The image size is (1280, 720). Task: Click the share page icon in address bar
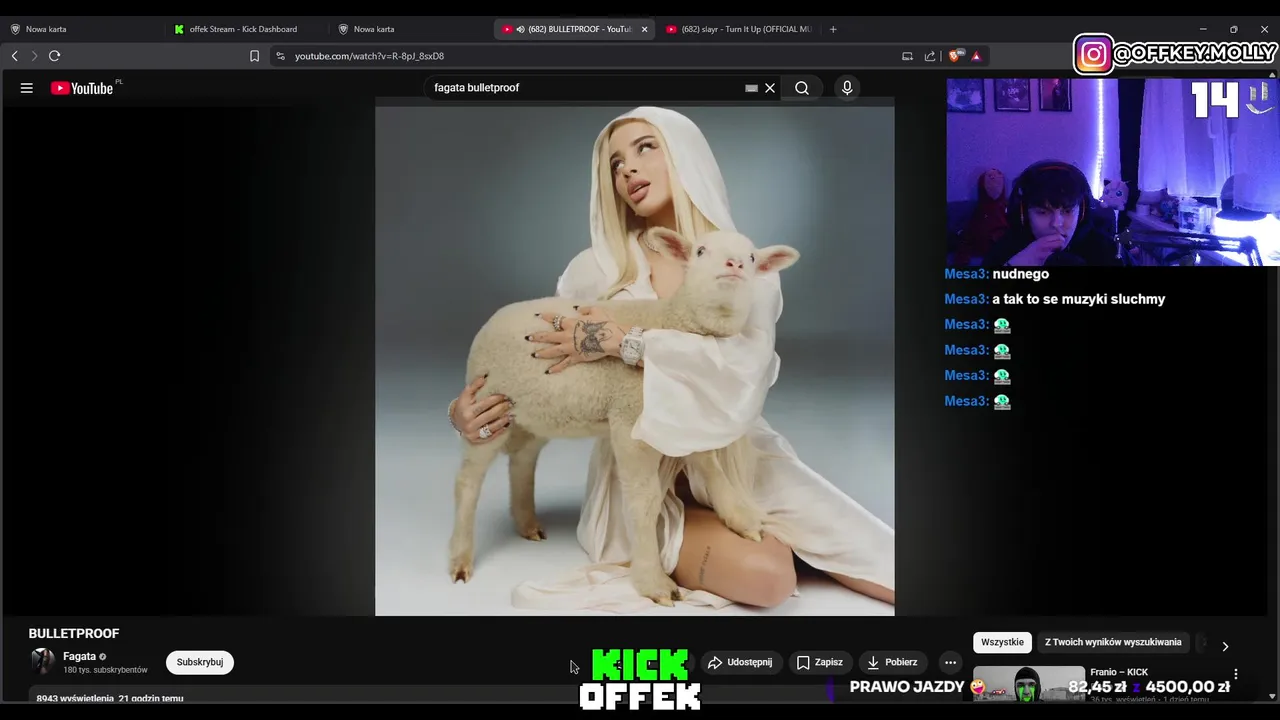coord(930,56)
